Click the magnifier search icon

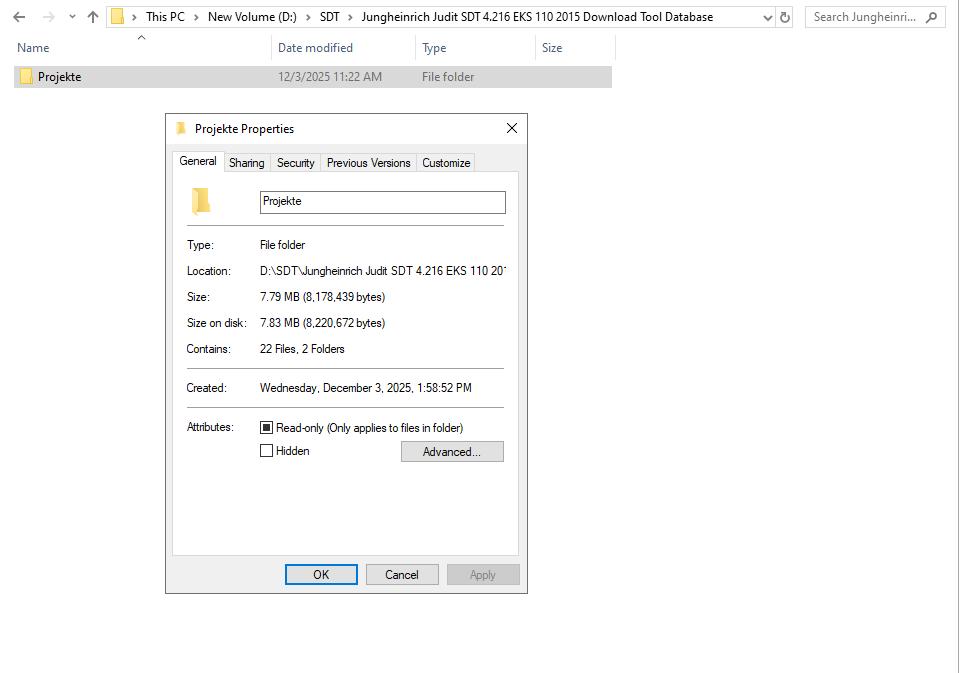pos(931,17)
